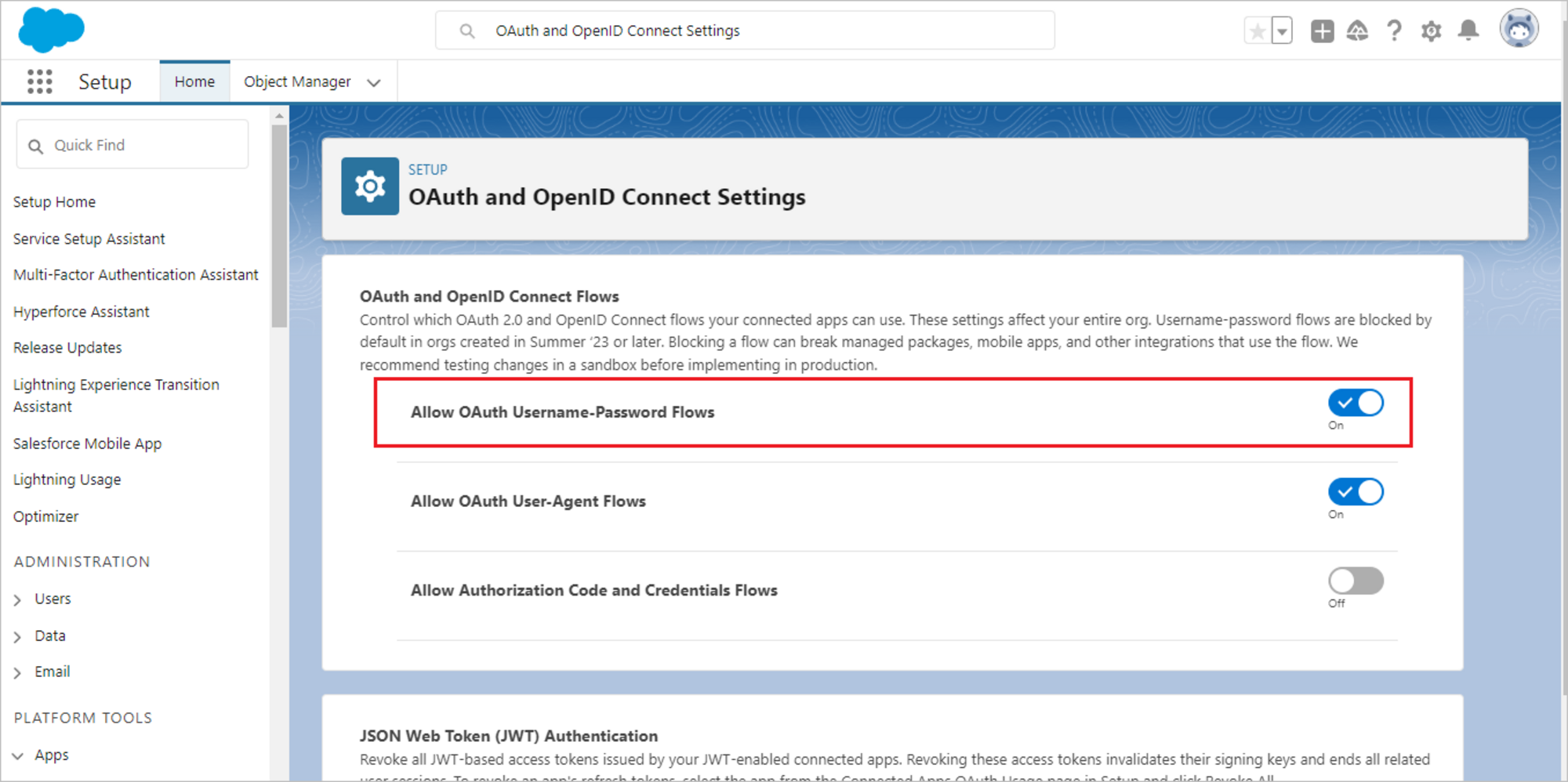Screen dimensions: 1568x782
Task: Click the SETUP breadcrumb text
Action: pyautogui.click(x=427, y=170)
